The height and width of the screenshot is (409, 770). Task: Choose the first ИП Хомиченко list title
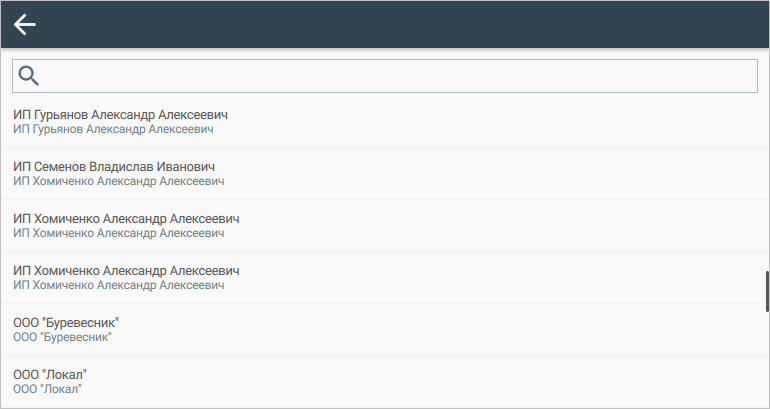[127, 218]
